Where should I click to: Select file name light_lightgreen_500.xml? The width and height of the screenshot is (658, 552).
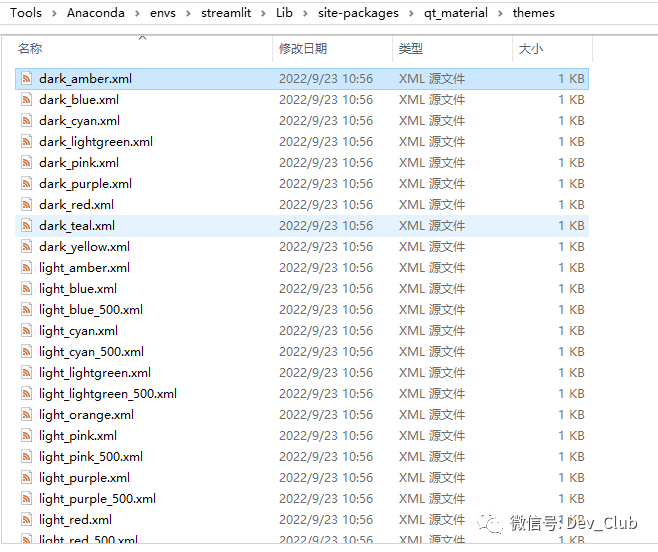point(108,393)
